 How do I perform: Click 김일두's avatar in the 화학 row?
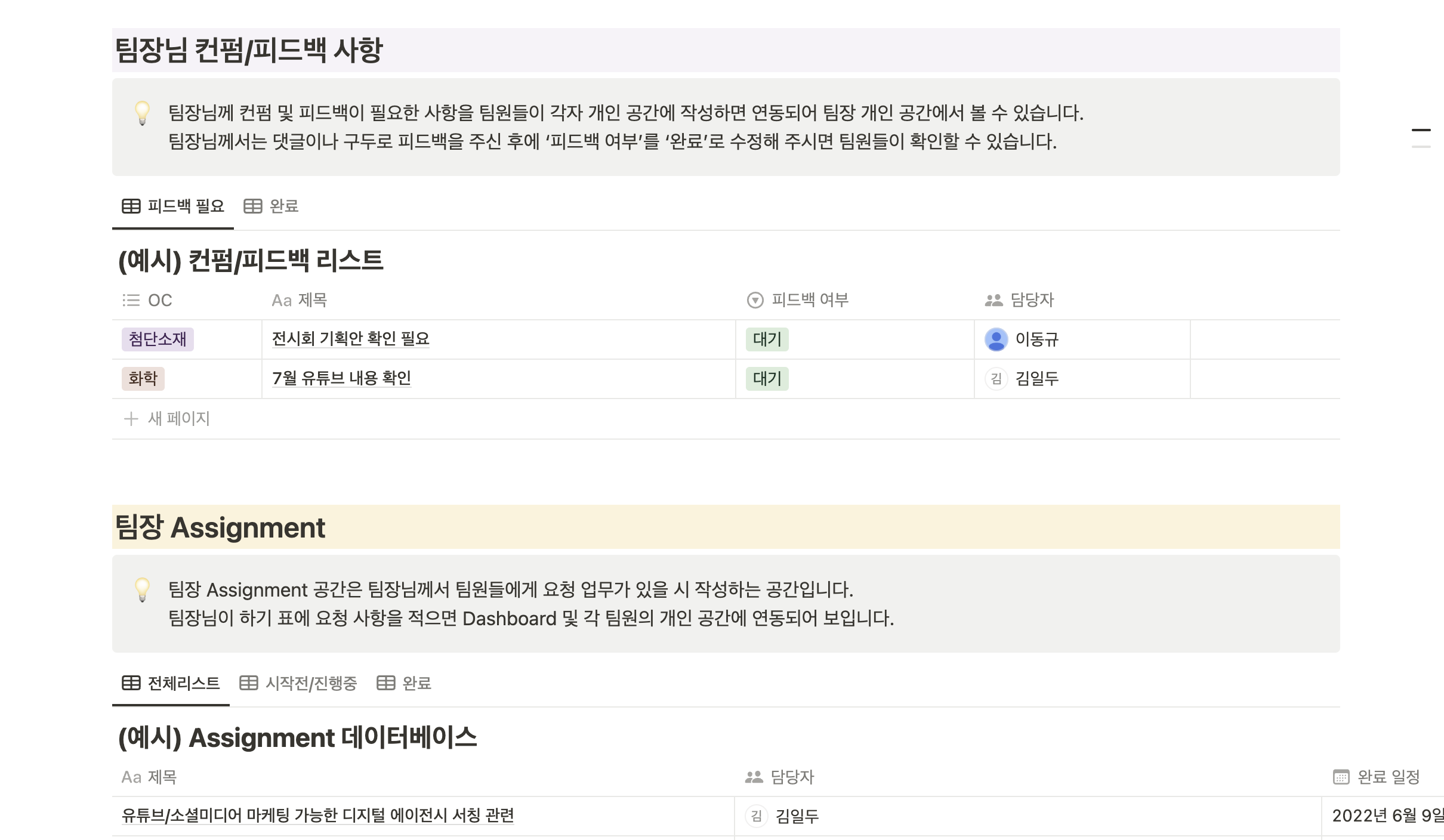(x=995, y=379)
